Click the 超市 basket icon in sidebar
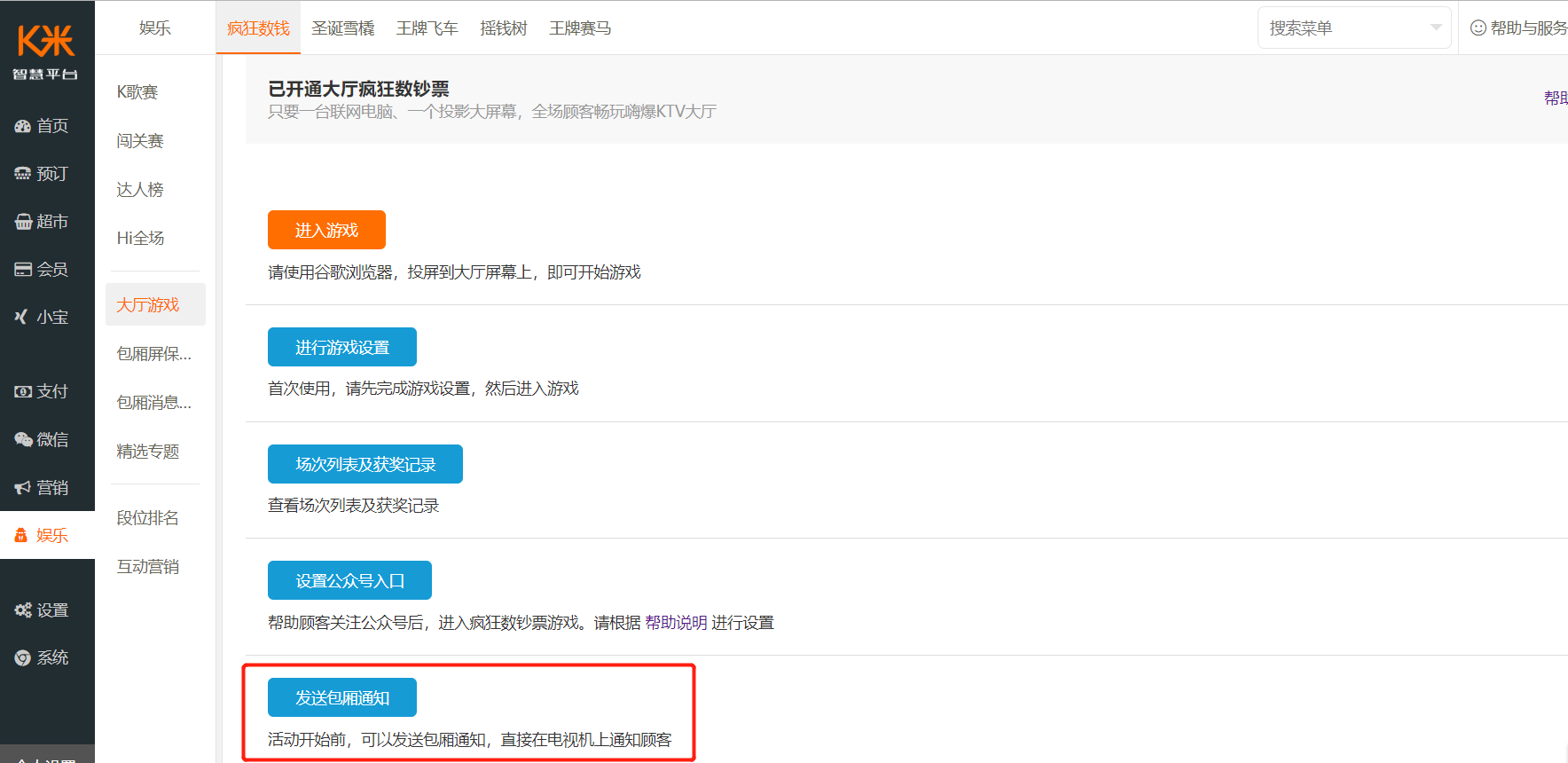Image resolution: width=1568 pixels, height=763 pixels. 23,222
